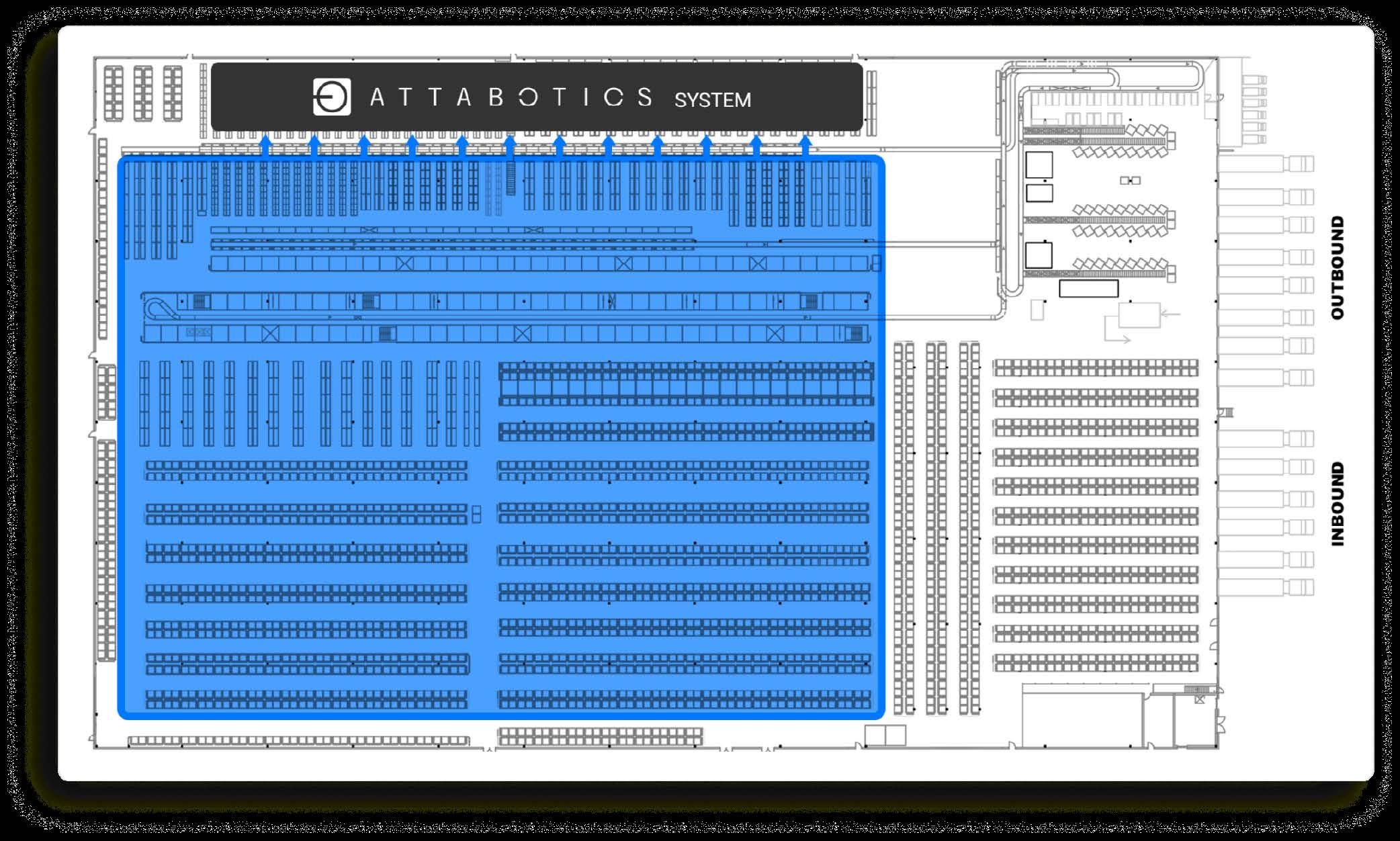Click the leftmost X box on the lower conveyor
1400x841 pixels.
[270, 333]
